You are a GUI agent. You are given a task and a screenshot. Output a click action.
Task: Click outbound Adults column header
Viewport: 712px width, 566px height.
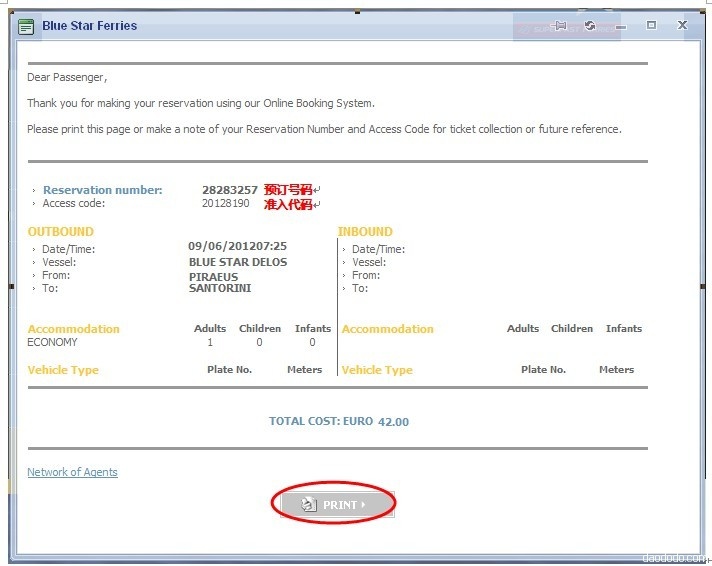pyautogui.click(x=210, y=328)
